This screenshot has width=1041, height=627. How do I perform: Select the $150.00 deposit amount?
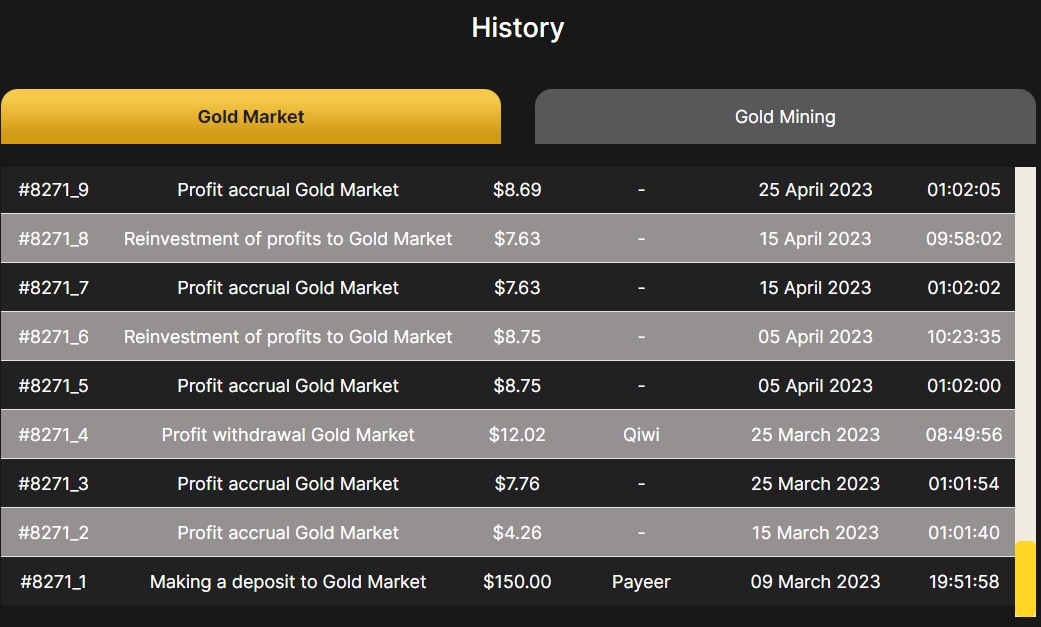[517, 582]
